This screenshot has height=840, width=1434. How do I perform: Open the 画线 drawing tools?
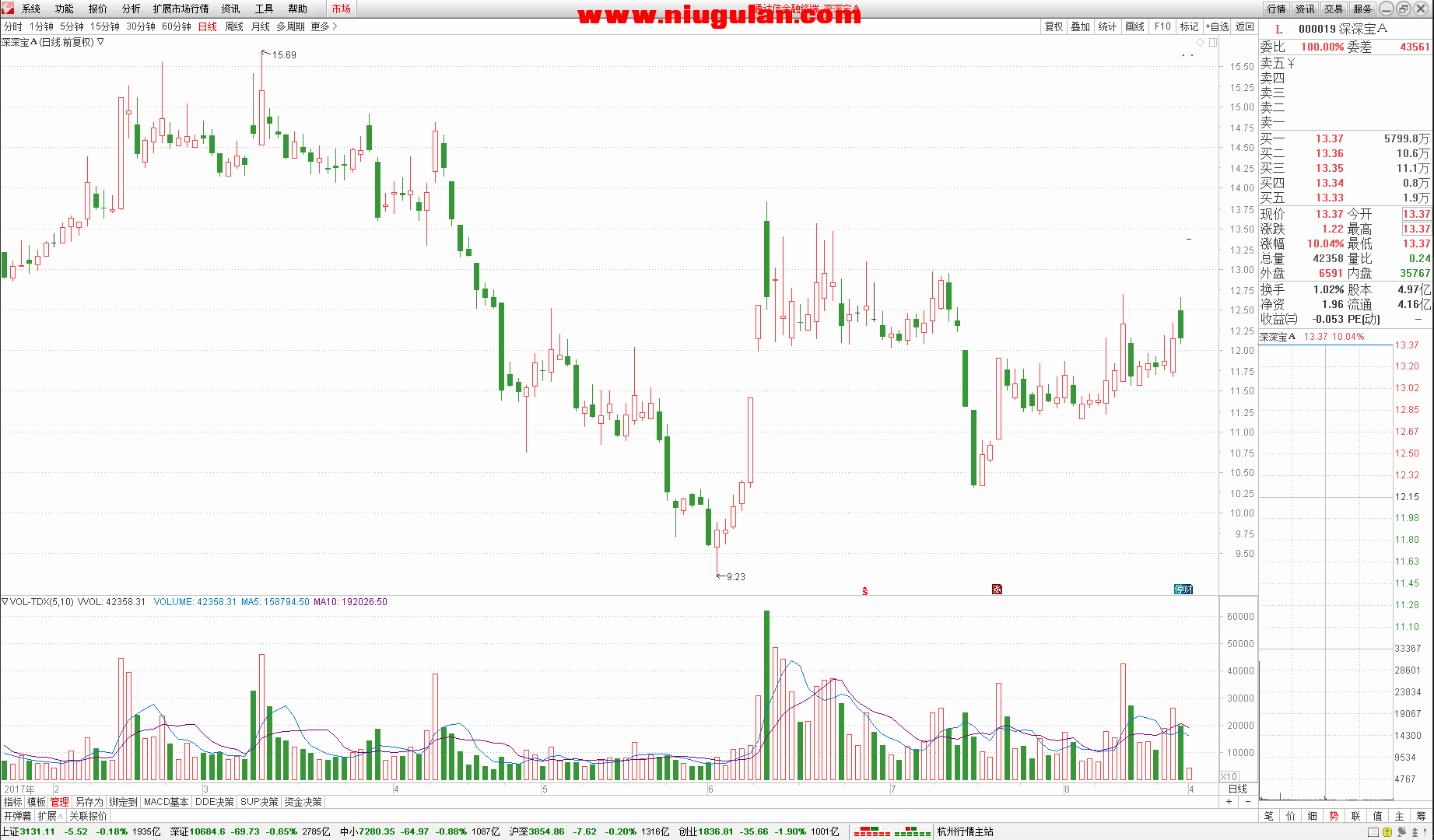[x=1135, y=26]
